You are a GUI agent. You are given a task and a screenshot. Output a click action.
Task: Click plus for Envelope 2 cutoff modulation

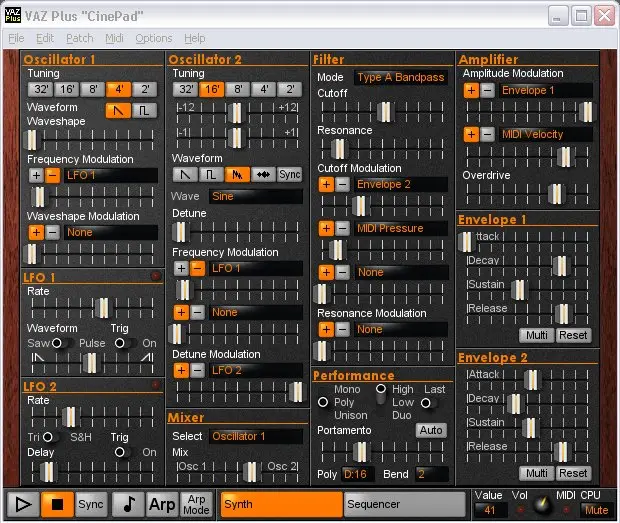coord(326,184)
